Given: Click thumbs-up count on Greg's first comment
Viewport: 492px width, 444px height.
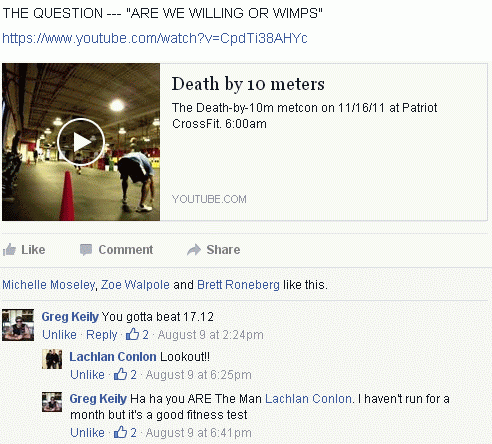Looking at the screenshot, I should coord(137,334).
